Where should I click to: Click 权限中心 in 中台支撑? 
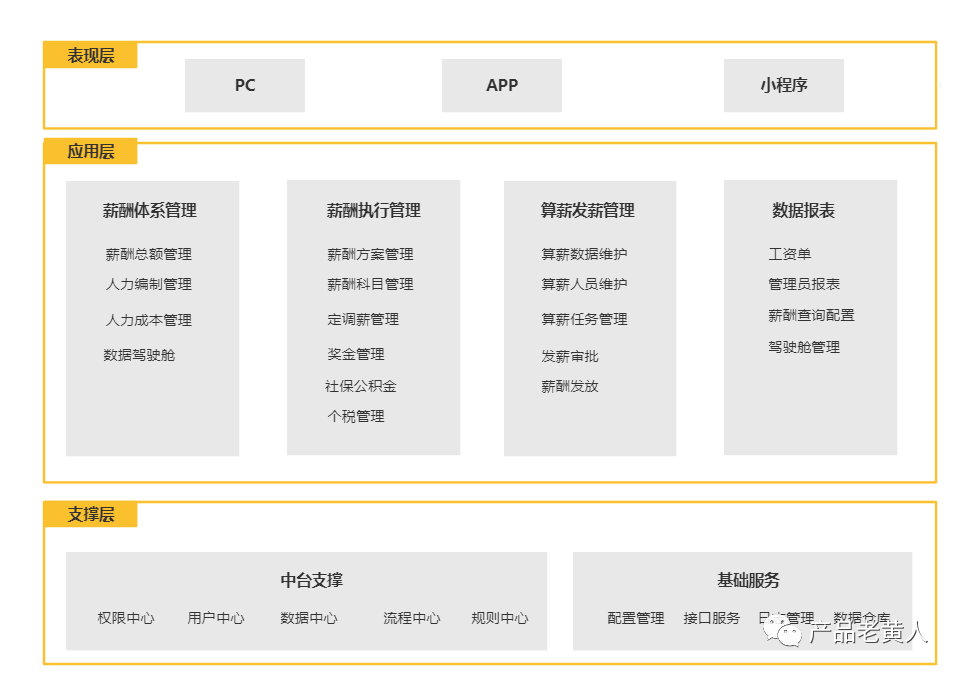tap(124, 618)
